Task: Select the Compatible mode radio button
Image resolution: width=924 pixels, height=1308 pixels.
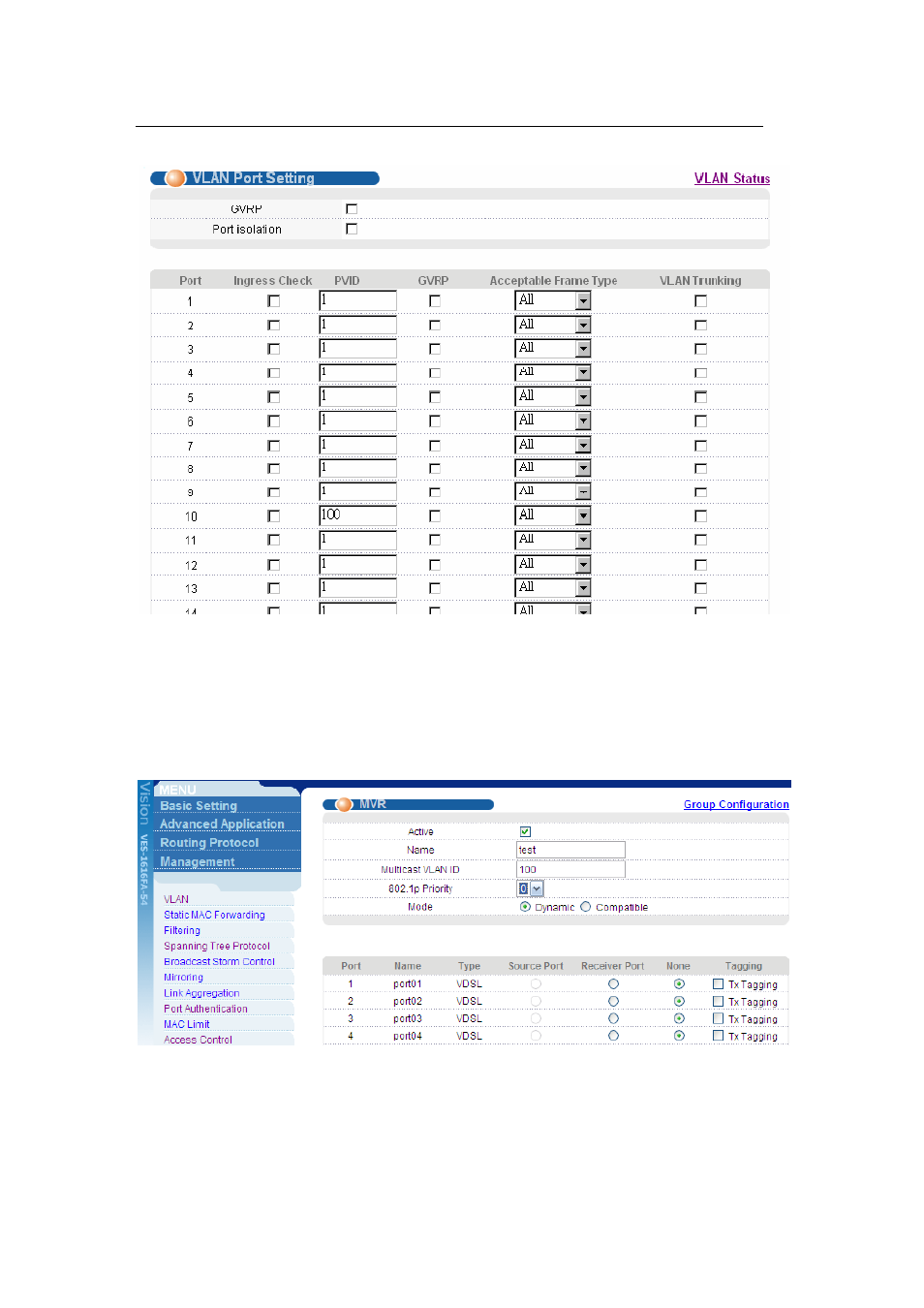Action: click(586, 907)
